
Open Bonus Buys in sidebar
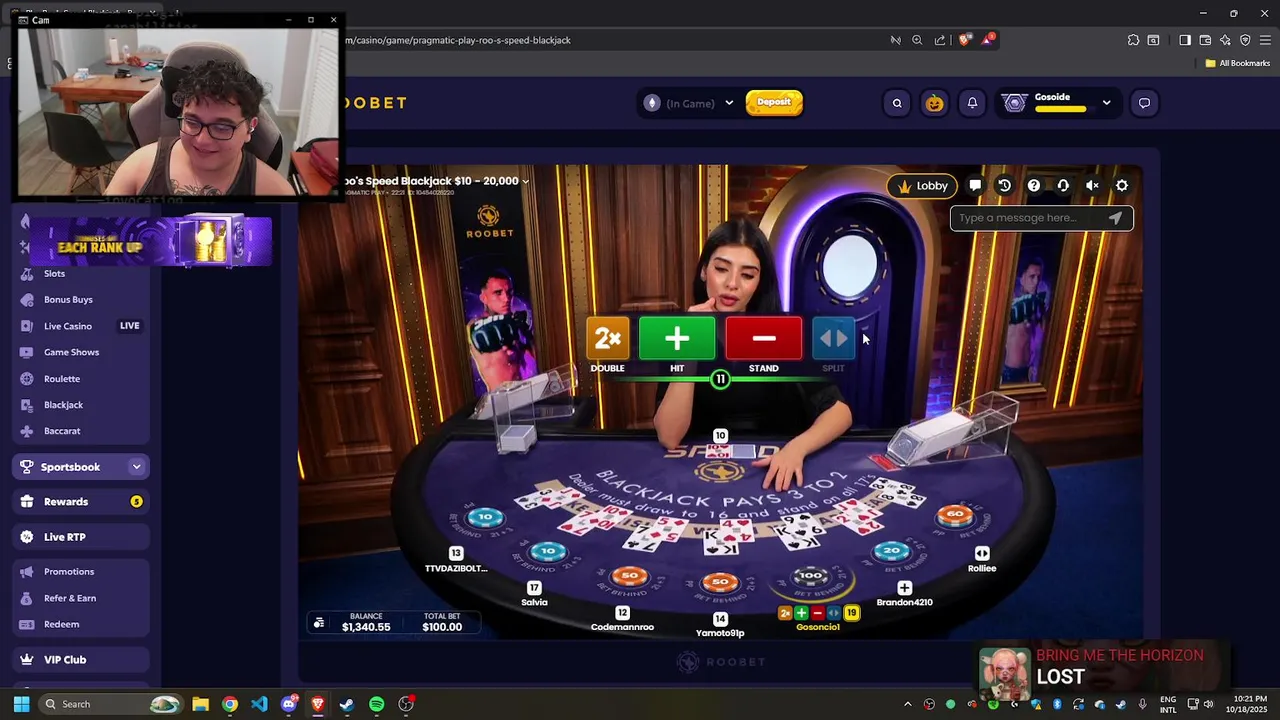coord(68,300)
